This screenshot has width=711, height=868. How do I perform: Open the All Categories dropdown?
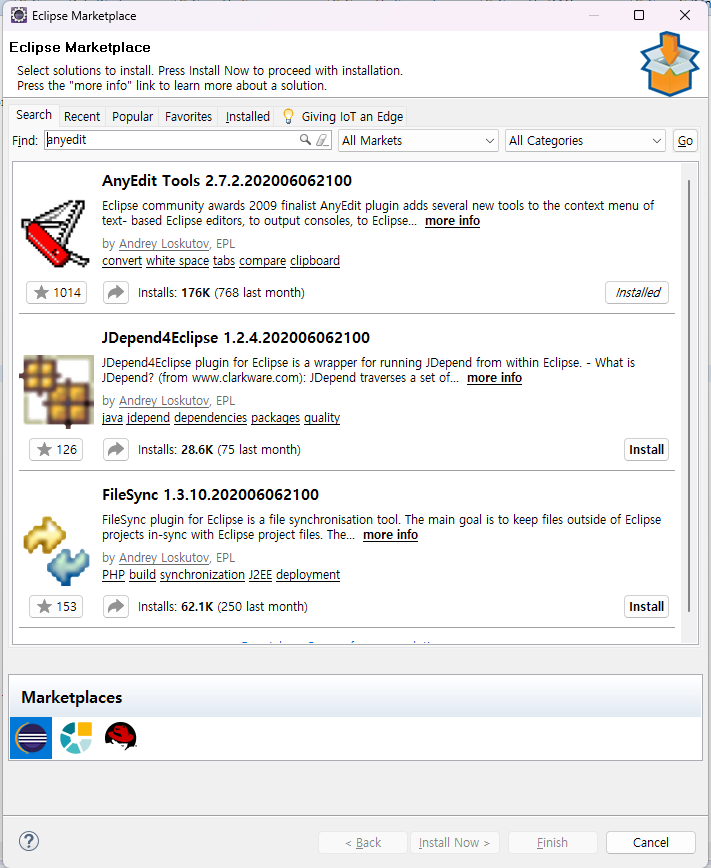coord(585,141)
